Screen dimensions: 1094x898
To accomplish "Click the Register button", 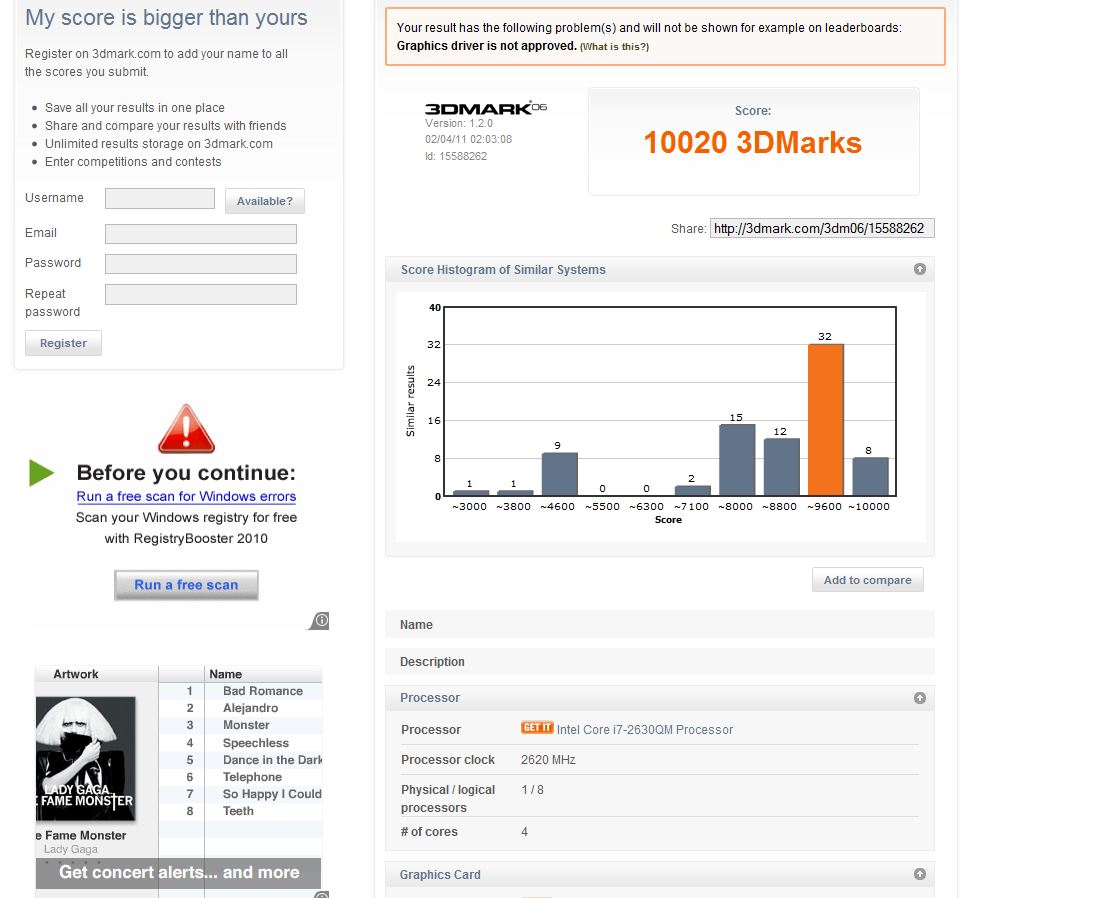I will pos(63,343).
